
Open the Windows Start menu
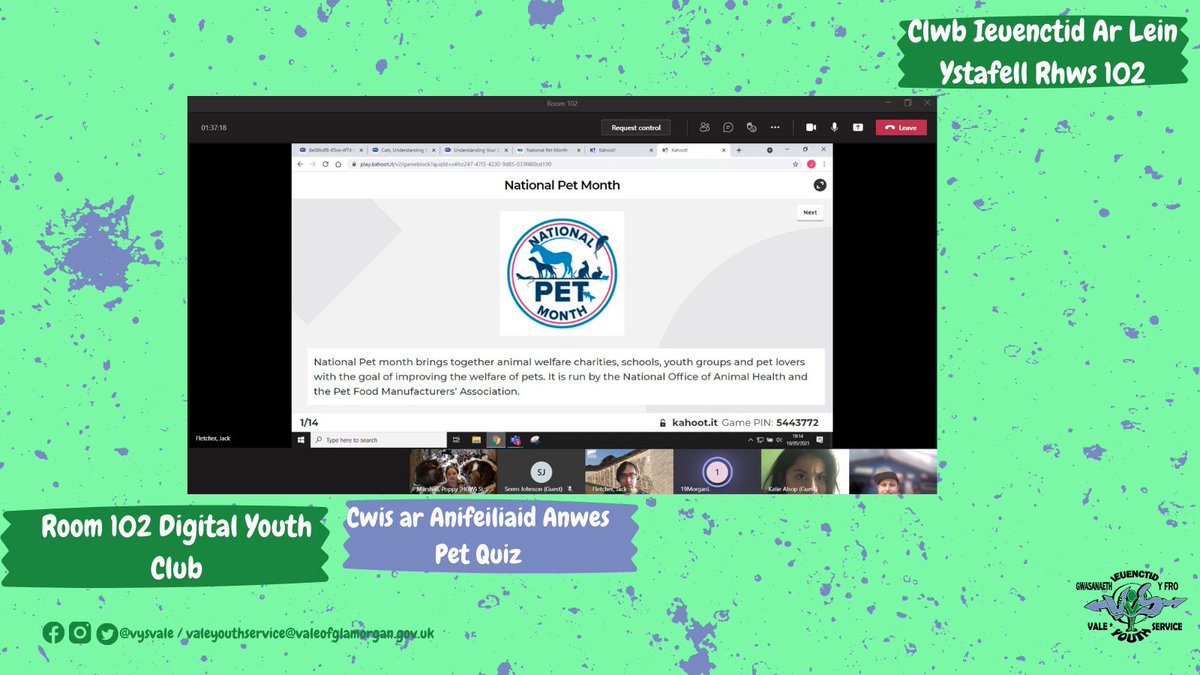(301, 440)
